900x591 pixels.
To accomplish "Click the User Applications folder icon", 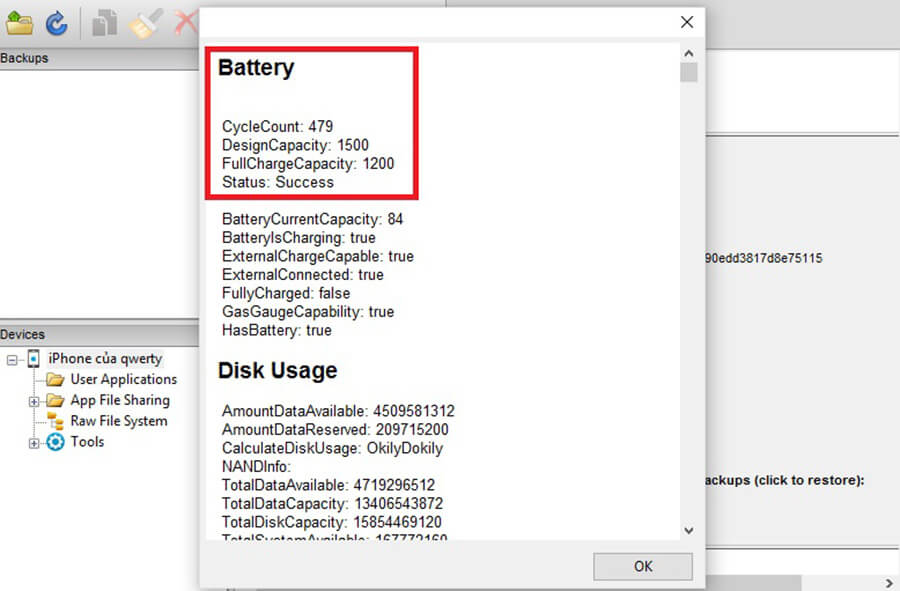I will 55,380.
